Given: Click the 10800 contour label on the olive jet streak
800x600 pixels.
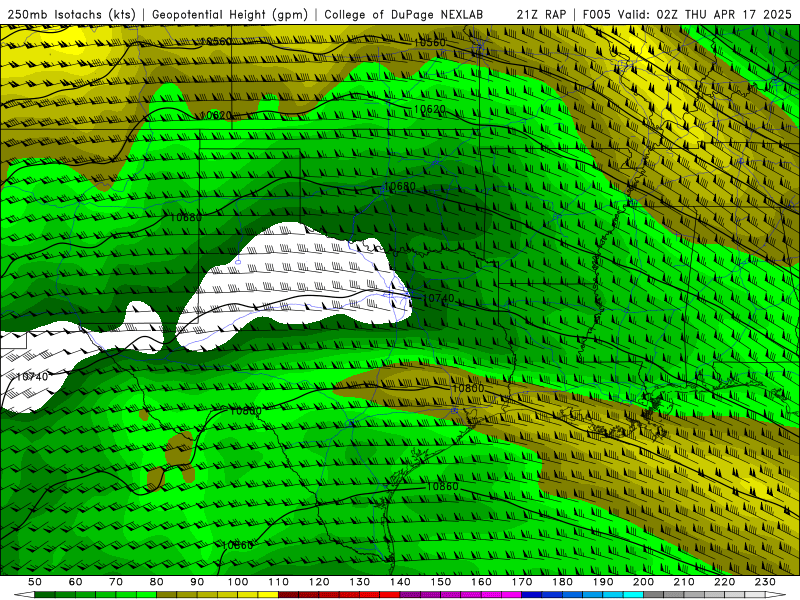Looking at the screenshot, I should point(468,388).
